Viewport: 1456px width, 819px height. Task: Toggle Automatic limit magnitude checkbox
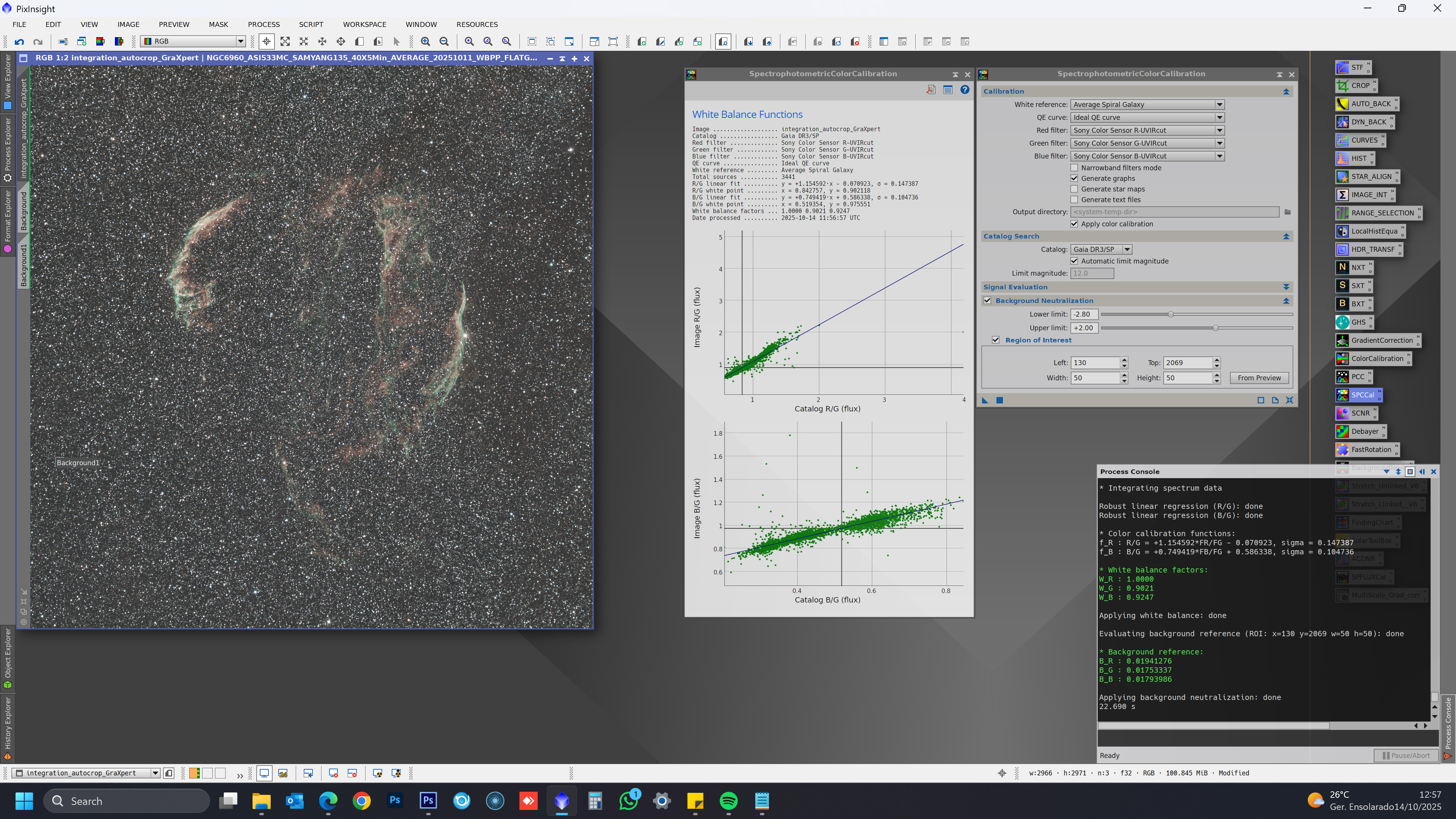(x=1075, y=261)
